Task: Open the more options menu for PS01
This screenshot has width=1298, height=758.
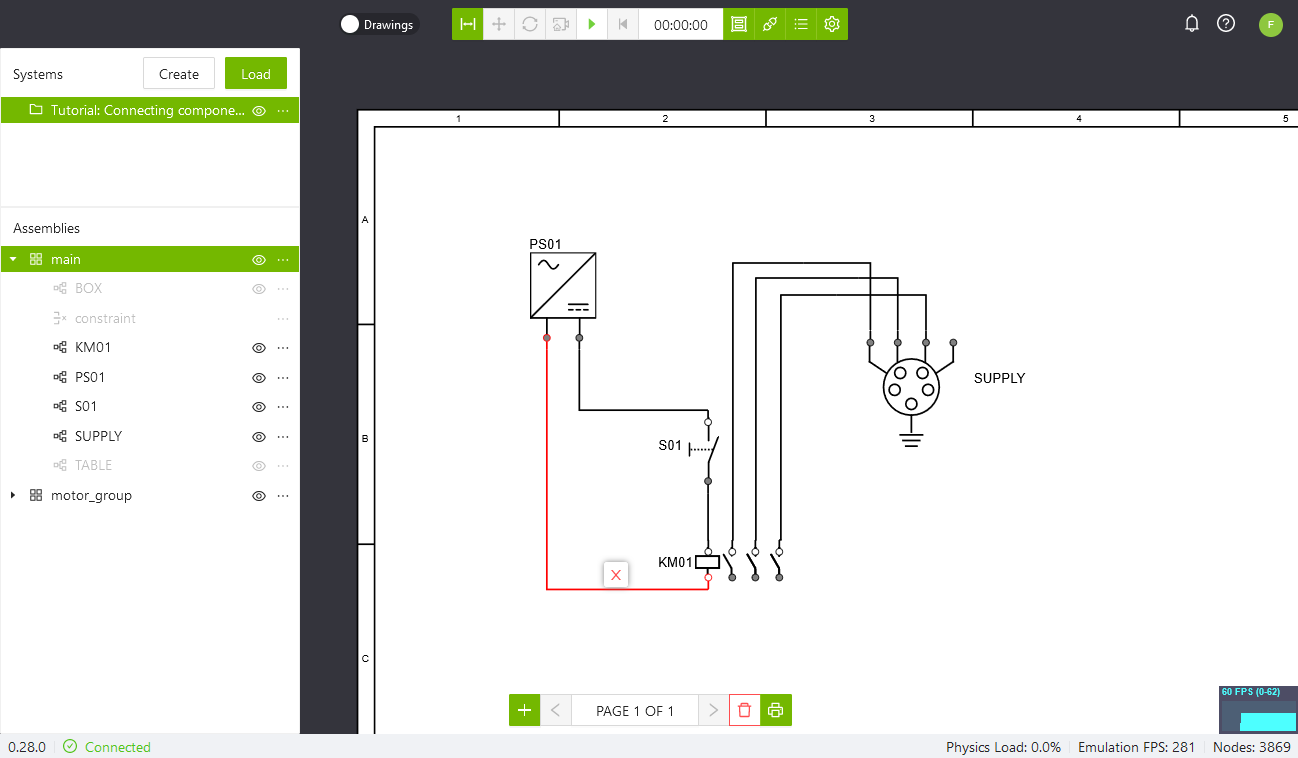Action: 283,378
